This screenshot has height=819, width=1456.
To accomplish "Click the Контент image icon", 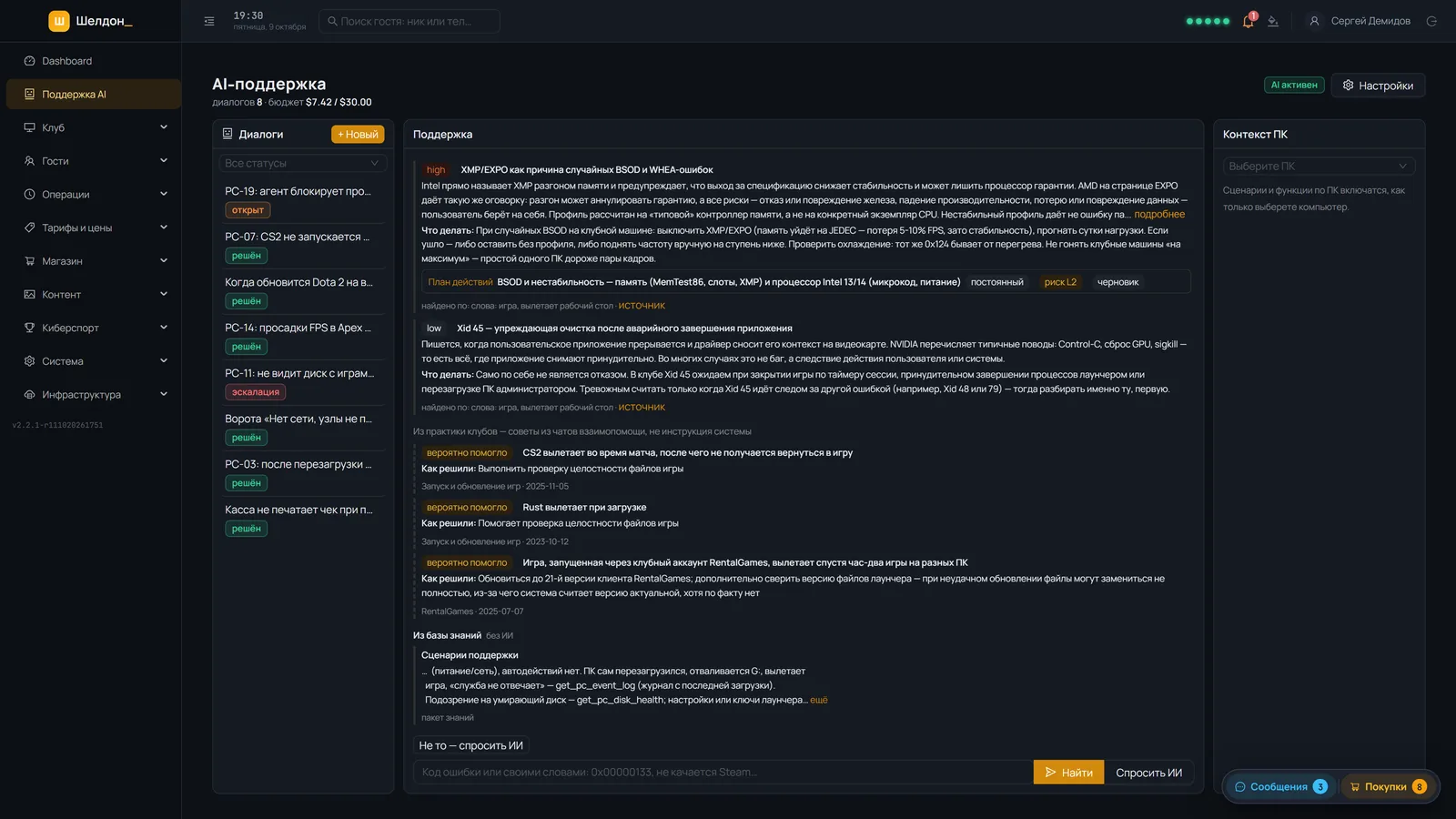I will tap(29, 295).
